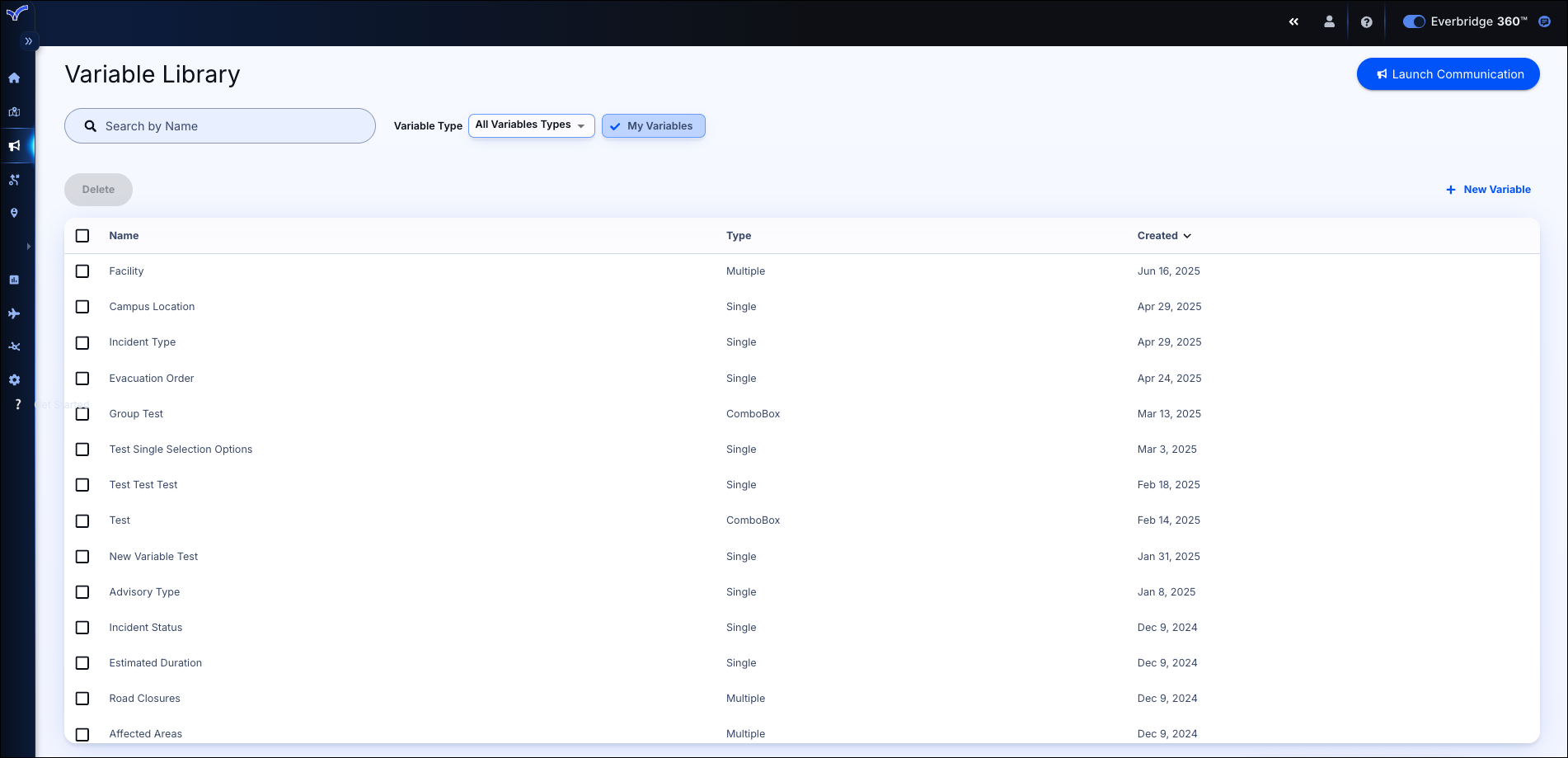Image resolution: width=1568 pixels, height=758 pixels.
Task: Check the Estimated Duration row checkbox
Action: [82, 663]
